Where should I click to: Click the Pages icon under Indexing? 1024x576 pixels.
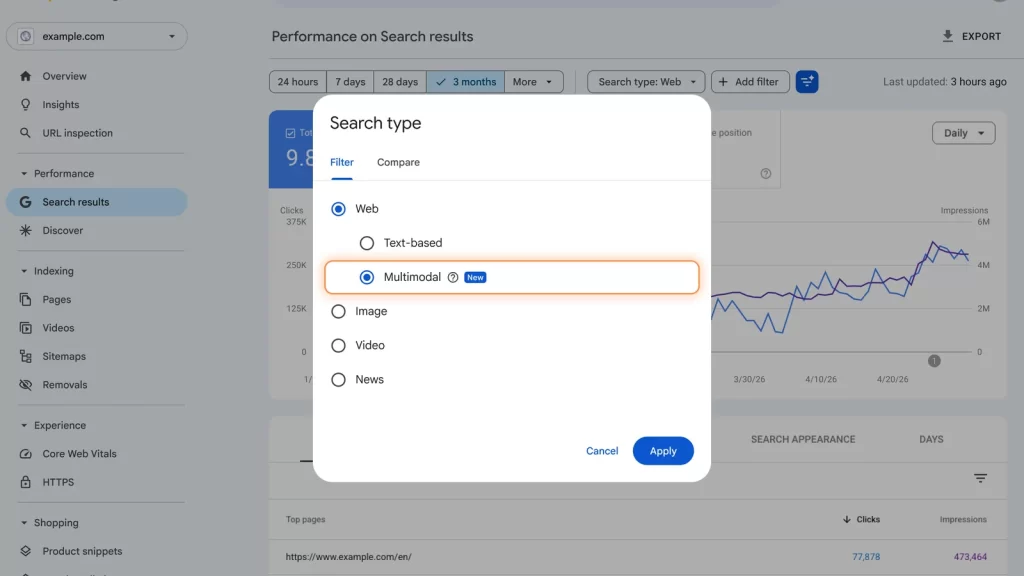25,300
